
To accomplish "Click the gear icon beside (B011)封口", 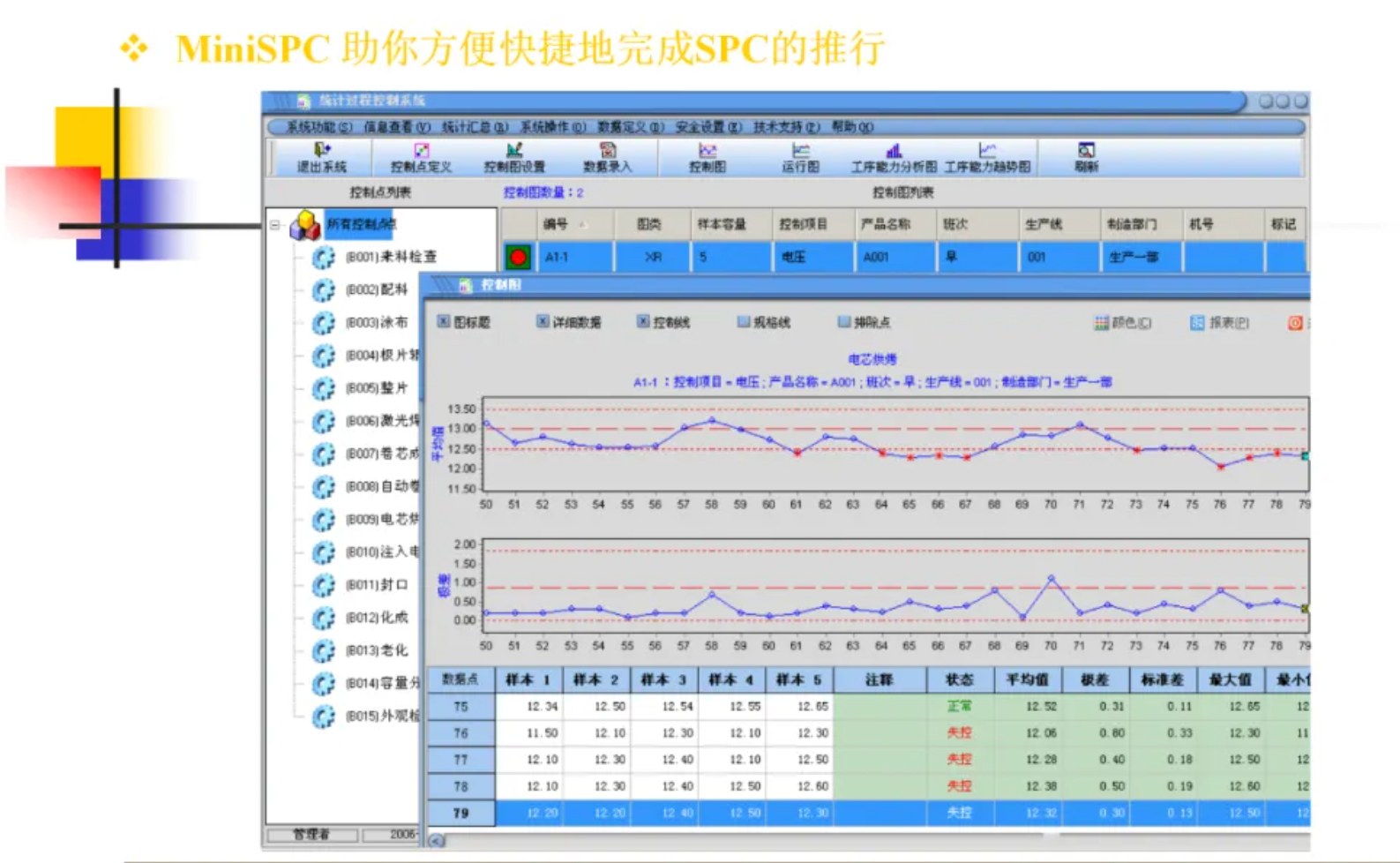I will (324, 585).
